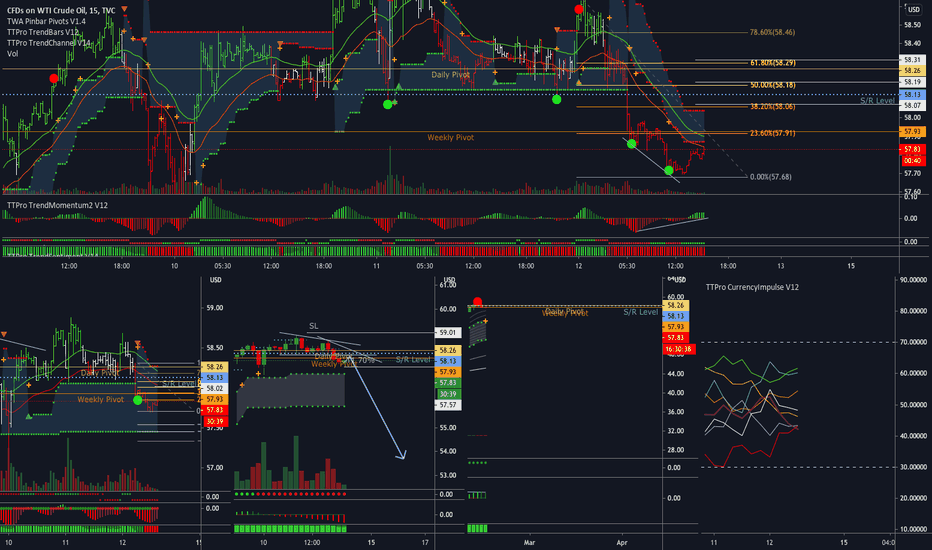Select the TWA Pinbar Pivots V1.4 indicator label
932x550 pixels.
click(x=46, y=21)
